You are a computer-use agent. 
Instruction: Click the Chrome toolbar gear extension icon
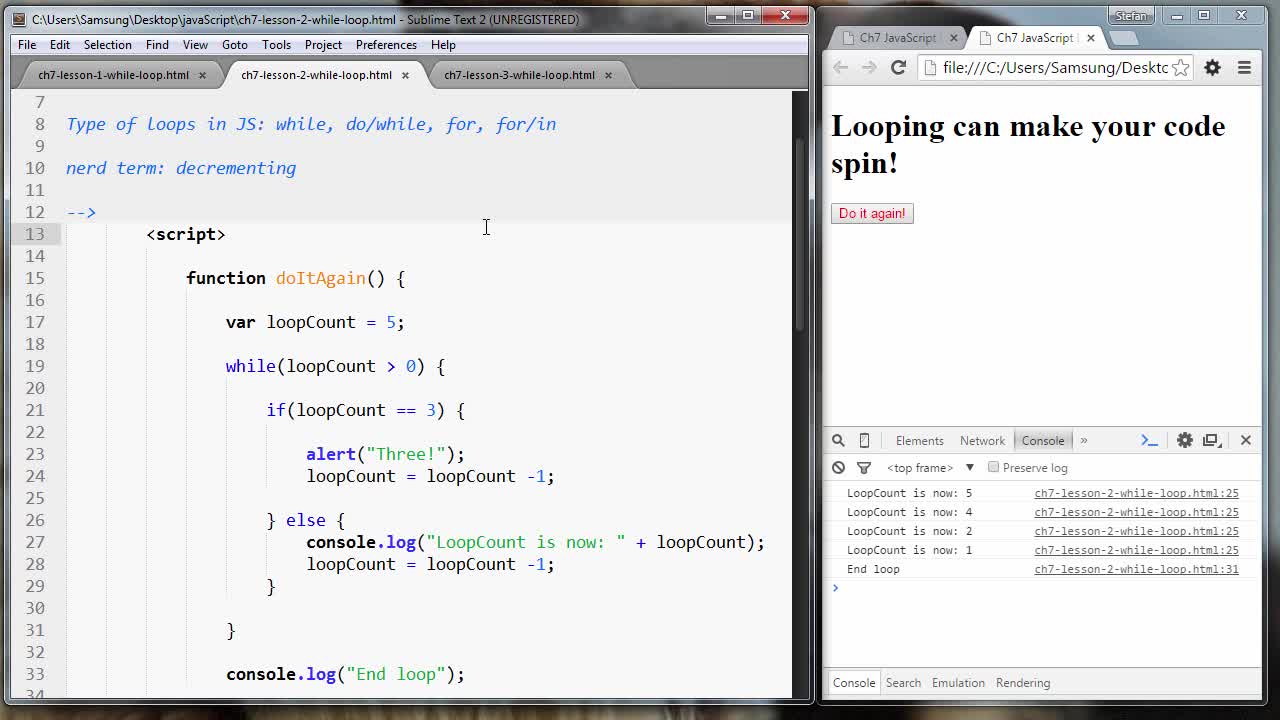point(1212,67)
